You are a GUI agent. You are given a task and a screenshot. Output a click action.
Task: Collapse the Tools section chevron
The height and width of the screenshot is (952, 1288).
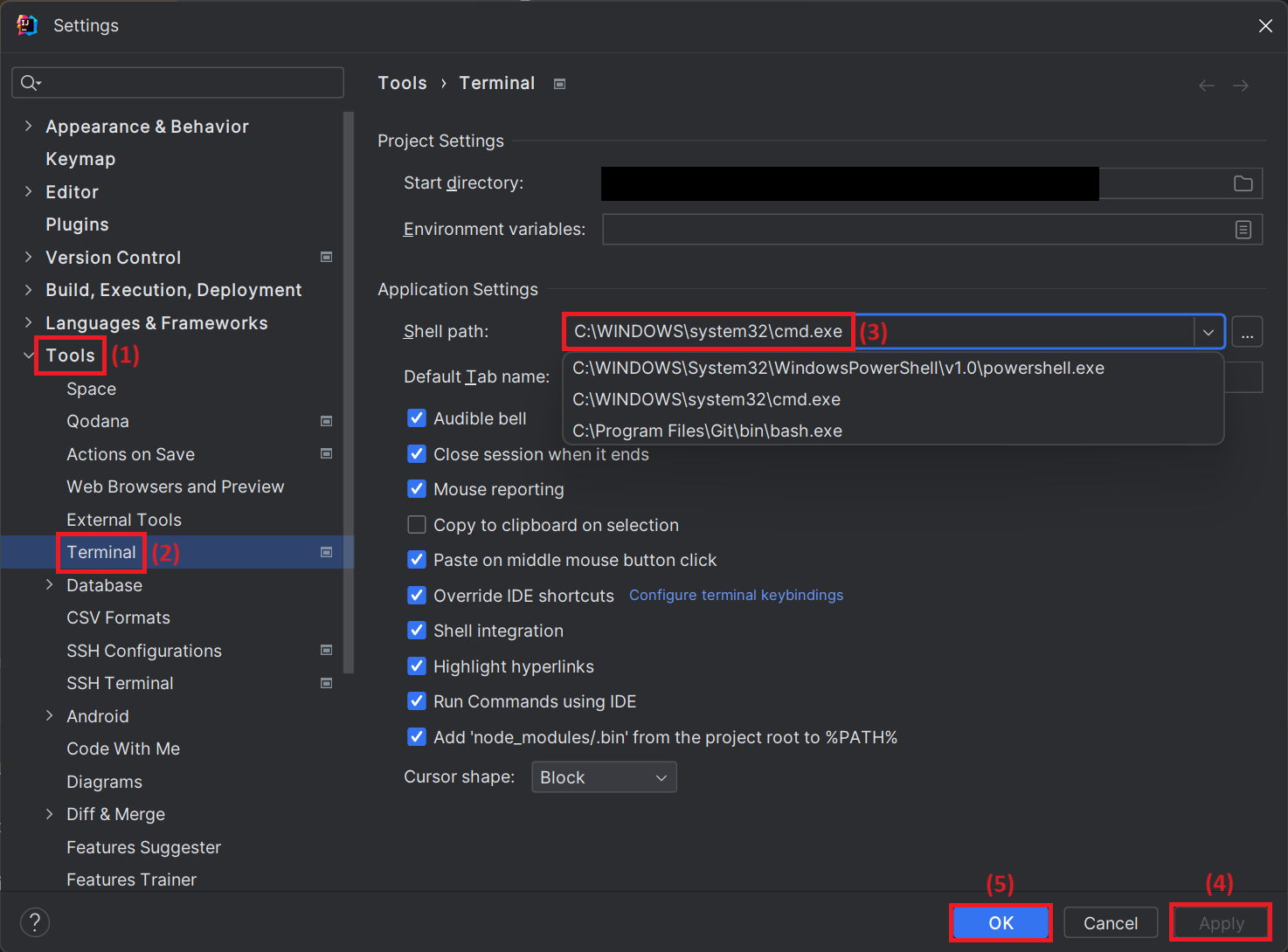point(28,355)
